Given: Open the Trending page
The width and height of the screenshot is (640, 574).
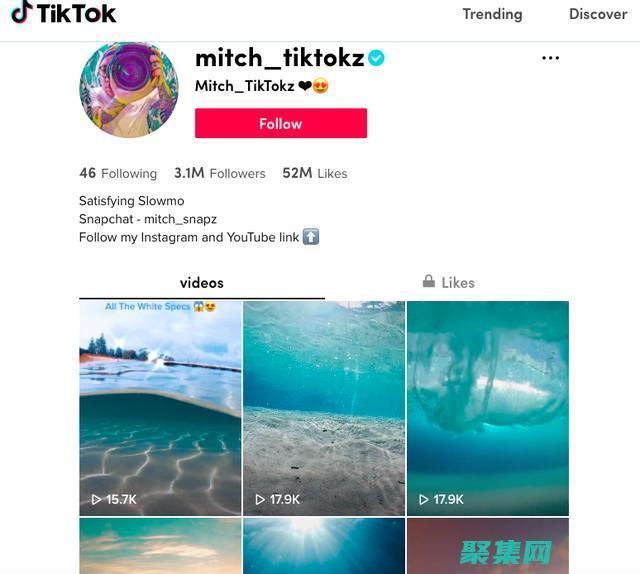Looking at the screenshot, I should tap(492, 14).
